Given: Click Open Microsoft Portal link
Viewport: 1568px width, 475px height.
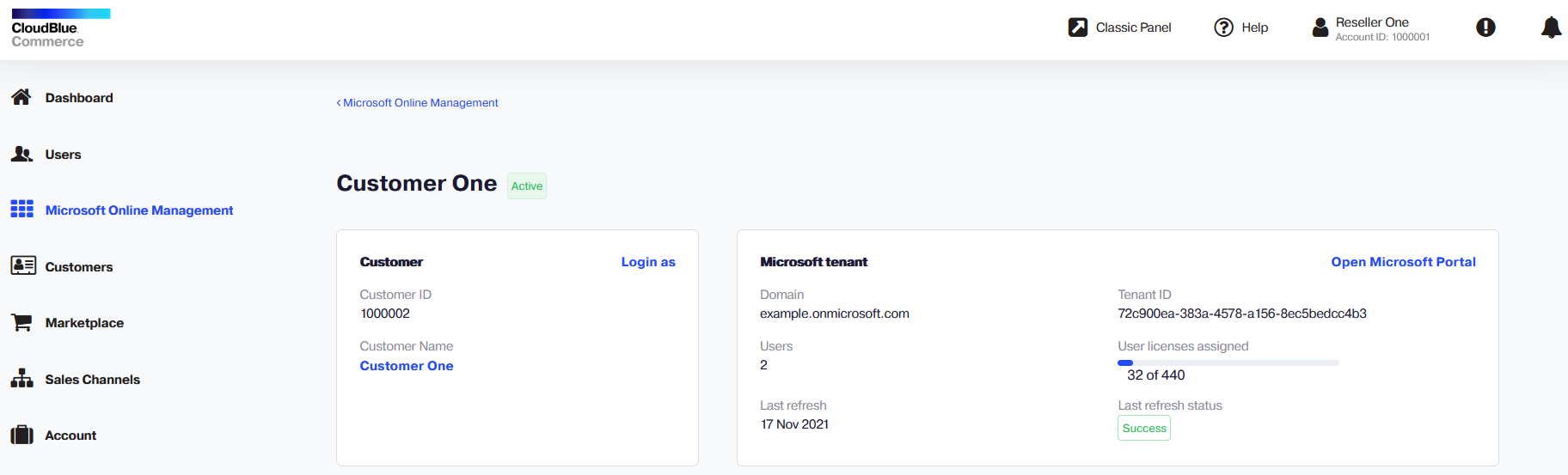Looking at the screenshot, I should (x=1403, y=262).
